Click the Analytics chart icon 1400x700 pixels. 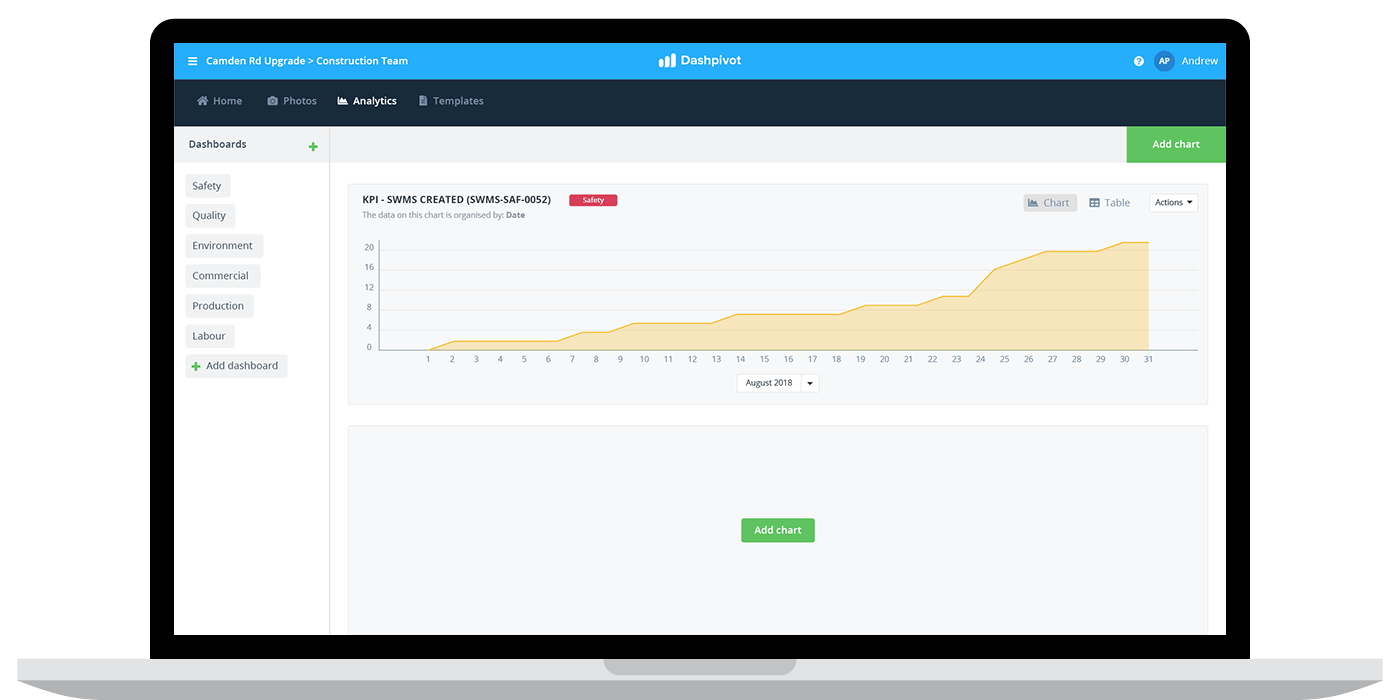click(343, 101)
